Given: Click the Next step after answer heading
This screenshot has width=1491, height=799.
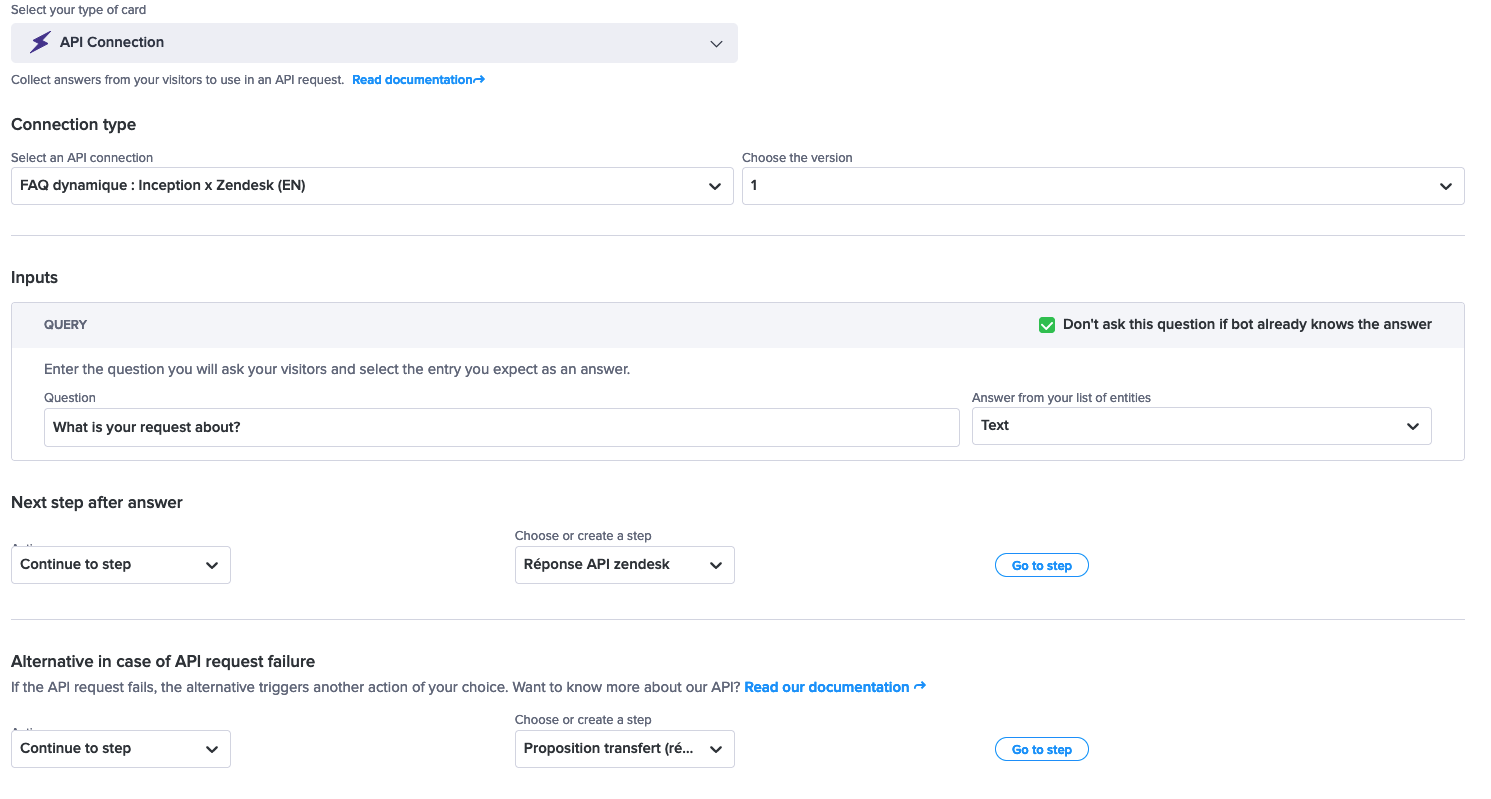Looking at the screenshot, I should [97, 503].
